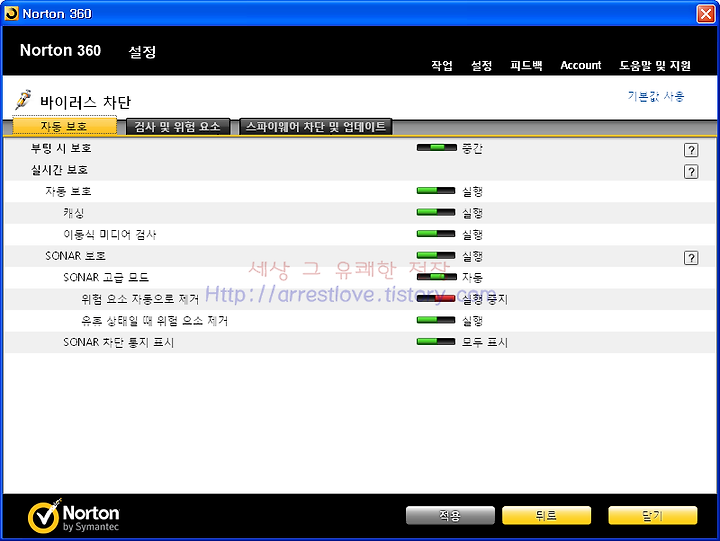Image resolution: width=720 pixels, height=541 pixels.
Task: Click the 이동식 미디어 검사 label
Action: [x=110, y=234]
